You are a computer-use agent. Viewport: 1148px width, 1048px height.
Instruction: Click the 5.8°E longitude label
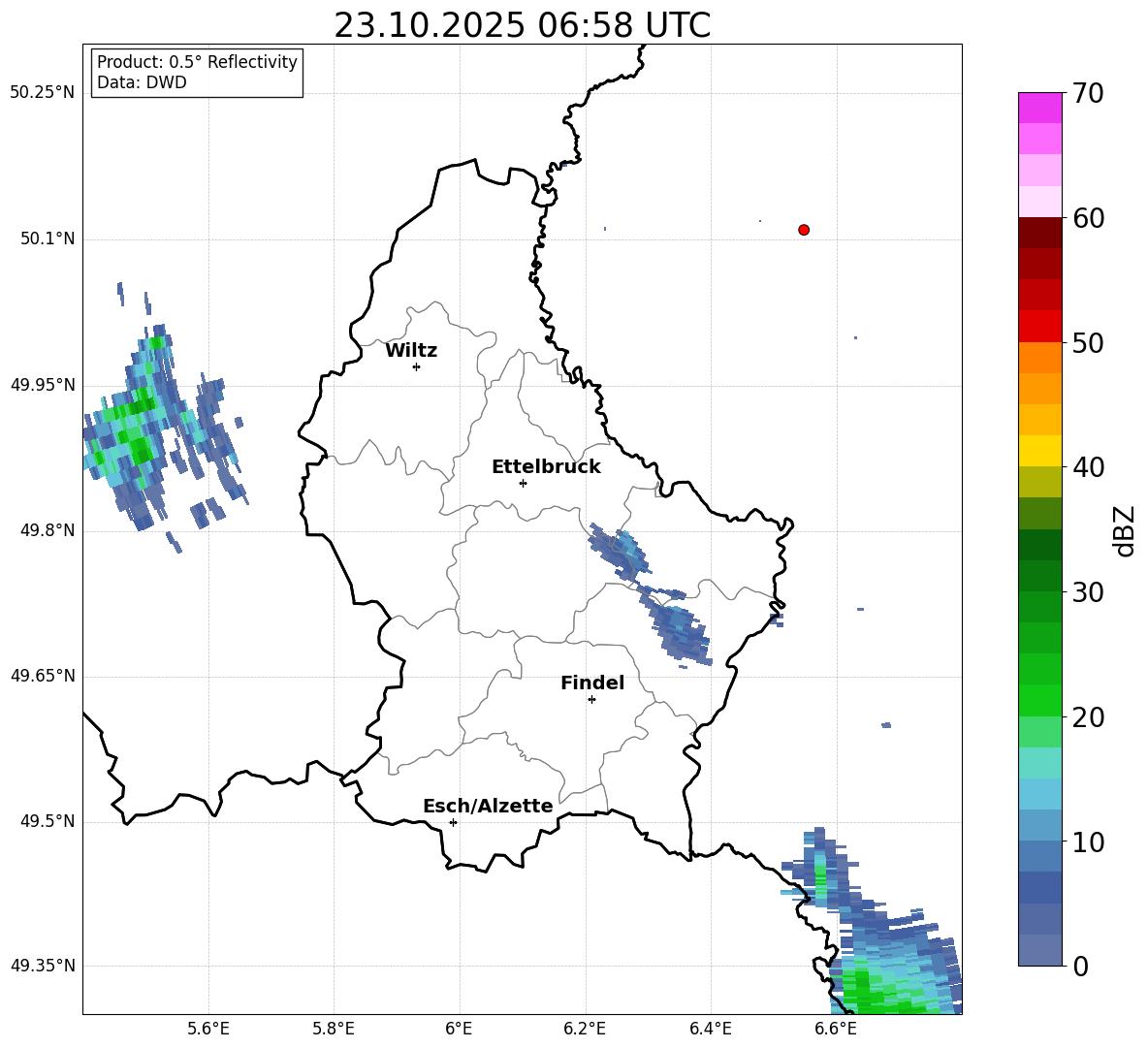coord(334,1029)
